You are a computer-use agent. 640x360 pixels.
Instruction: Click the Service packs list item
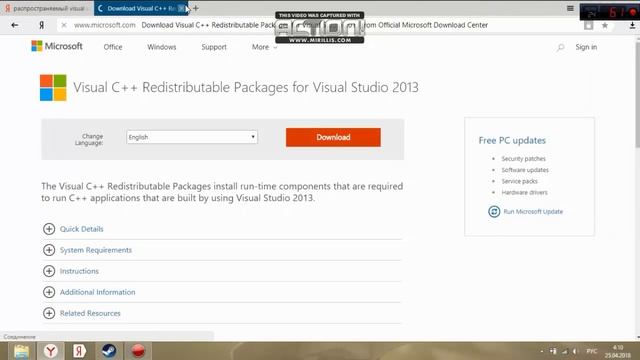[519, 181]
